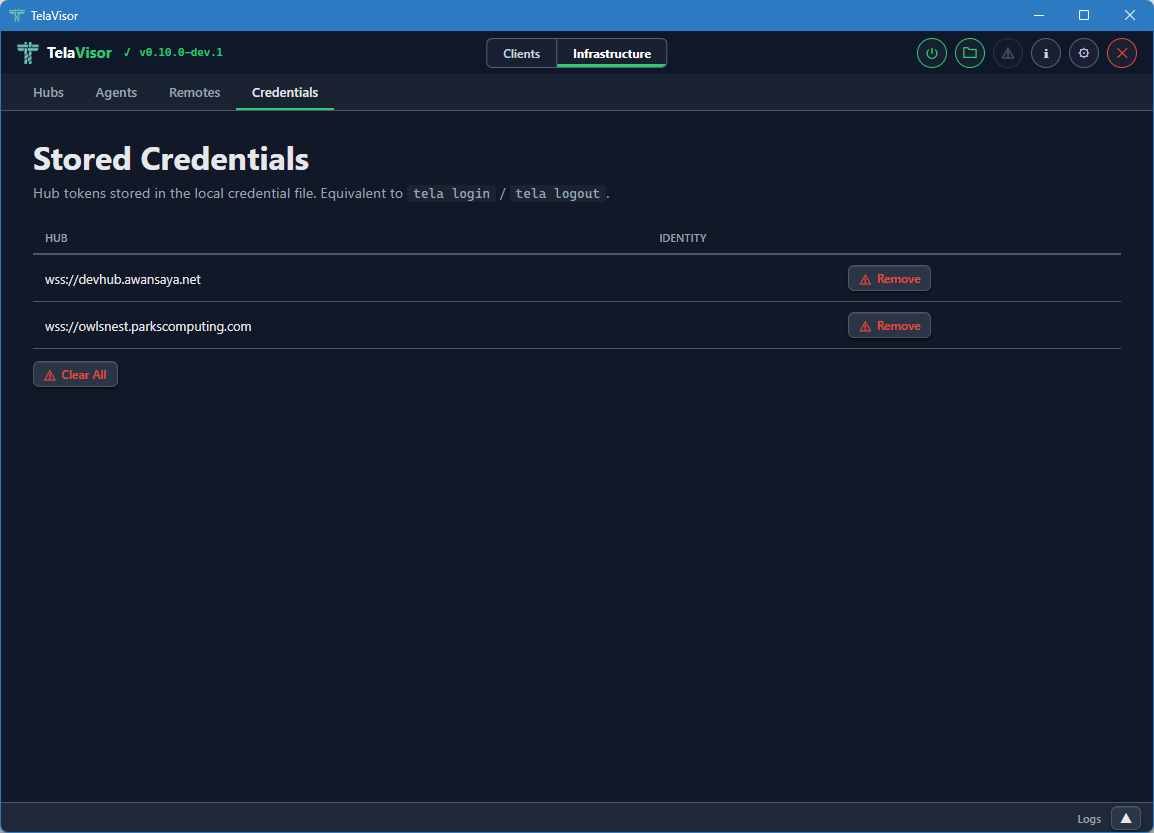This screenshot has height=833, width=1154.
Task: Open the folder icon next to power button
Action: click(x=969, y=53)
